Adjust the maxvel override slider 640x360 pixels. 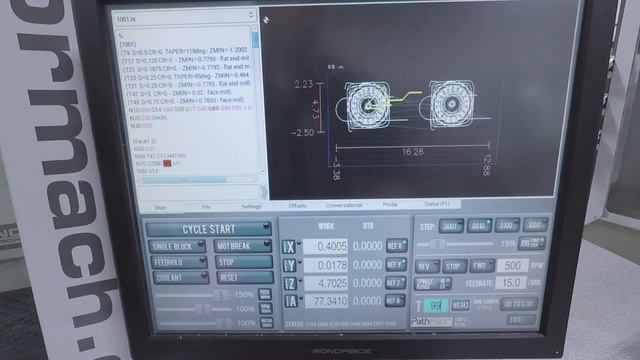(x=195, y=323)
